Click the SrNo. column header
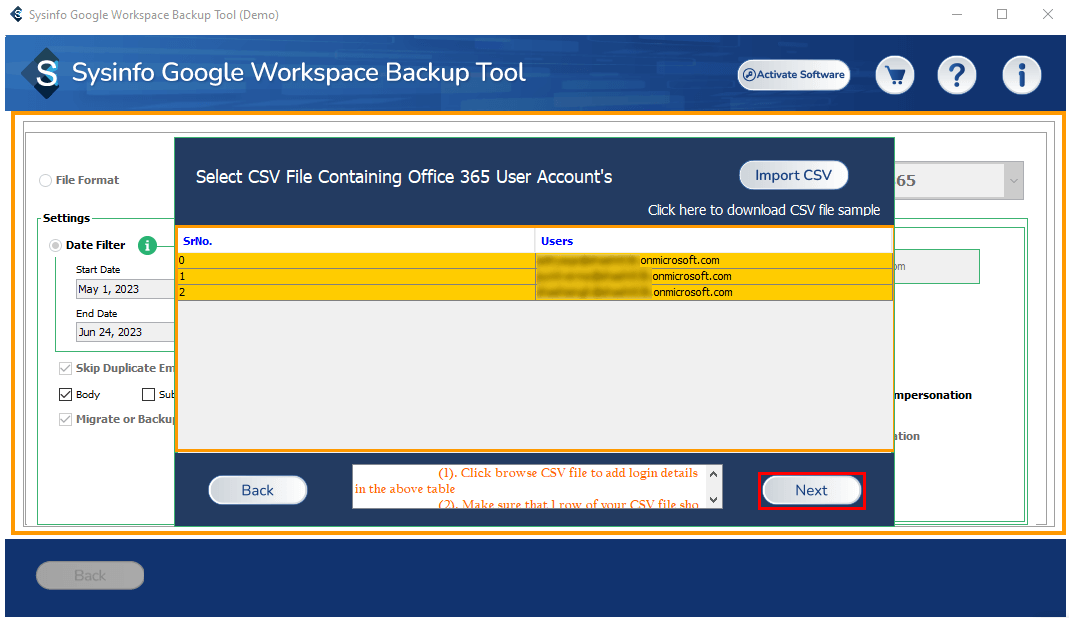The height and width of the screenshot is (618, 1069). point(357,241)
